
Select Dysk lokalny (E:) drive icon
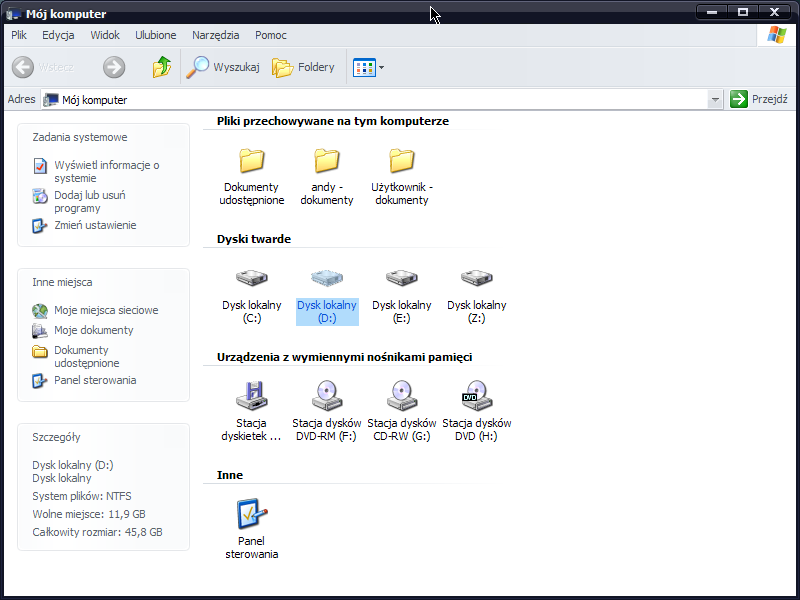[x=402, y=278]
